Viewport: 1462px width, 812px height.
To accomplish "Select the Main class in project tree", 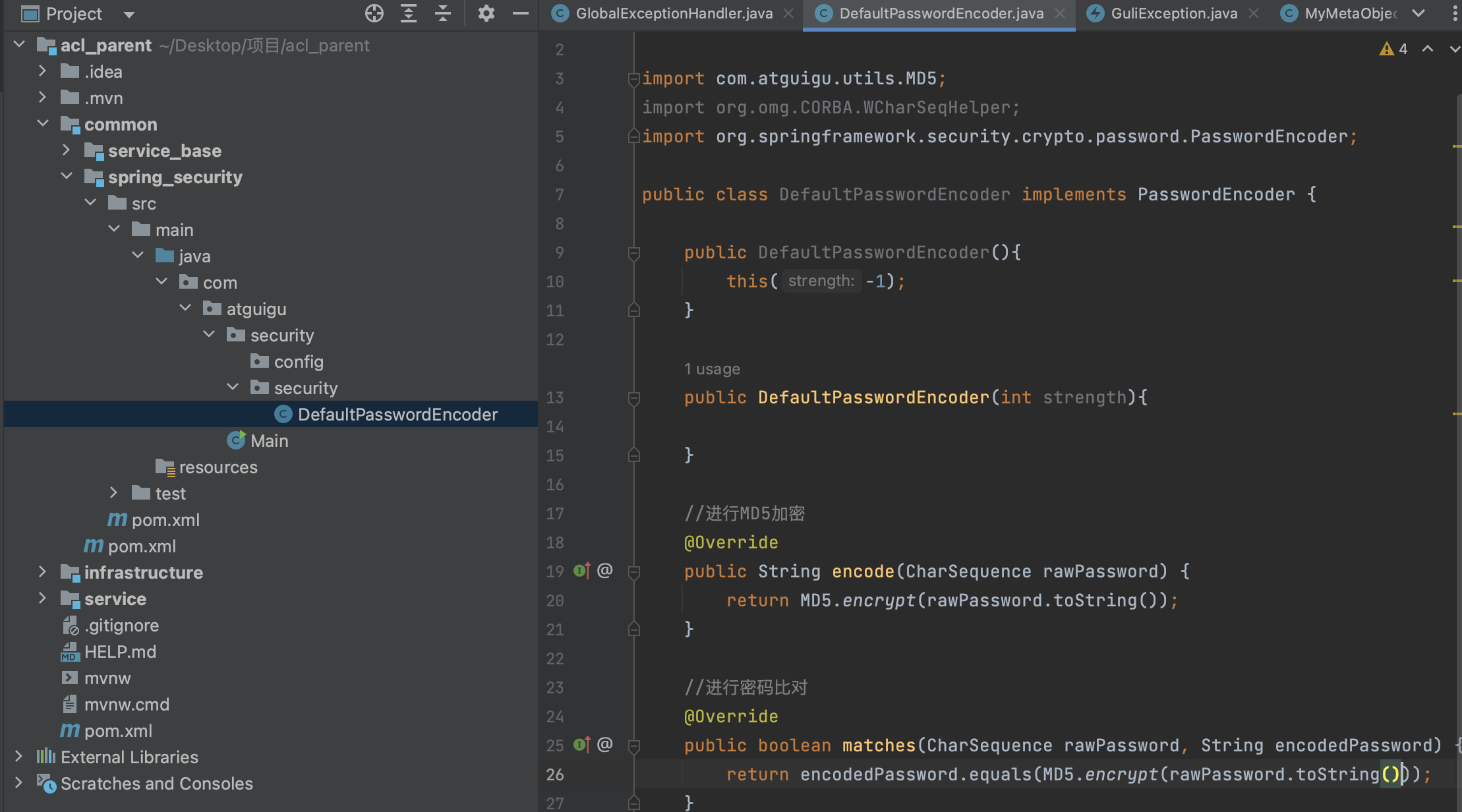I will (x=269, y=440).
